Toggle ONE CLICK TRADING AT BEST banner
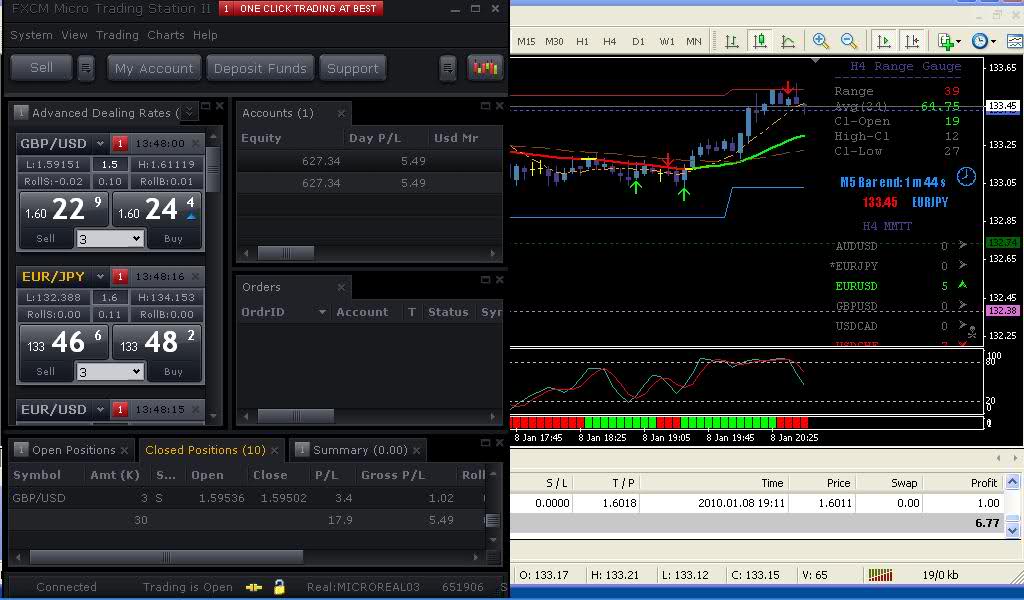Screen dimensions: 1024x600 299,9
